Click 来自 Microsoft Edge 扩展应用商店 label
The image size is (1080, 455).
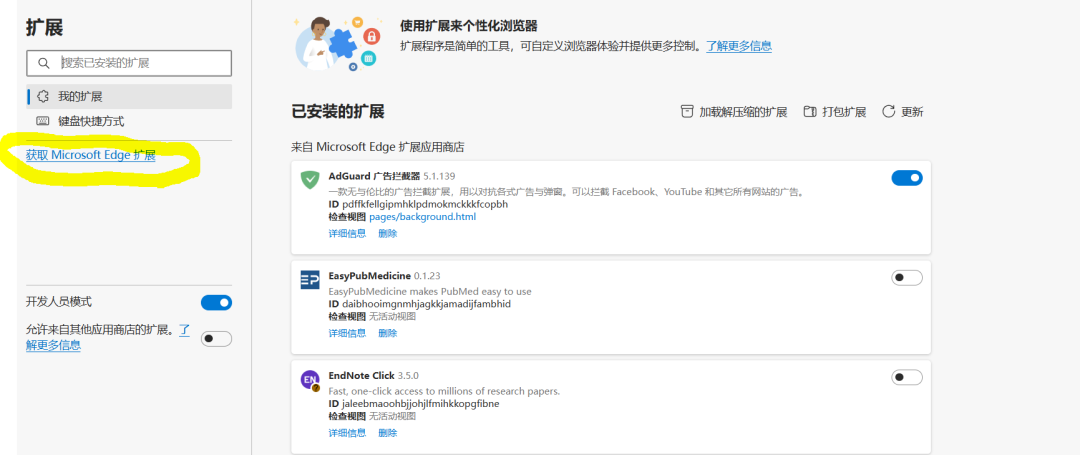coord(378,147)
